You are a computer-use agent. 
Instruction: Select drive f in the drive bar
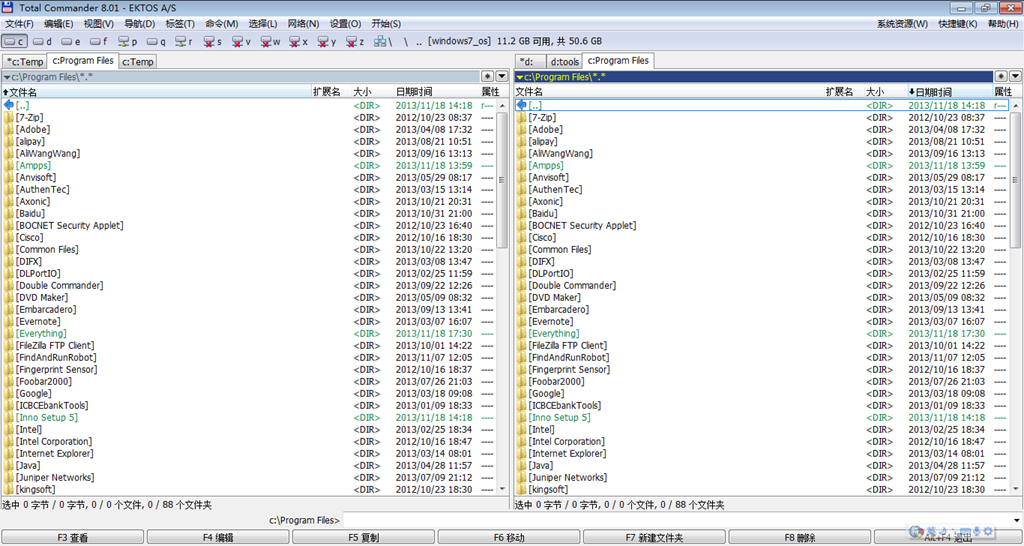(99, 42)
